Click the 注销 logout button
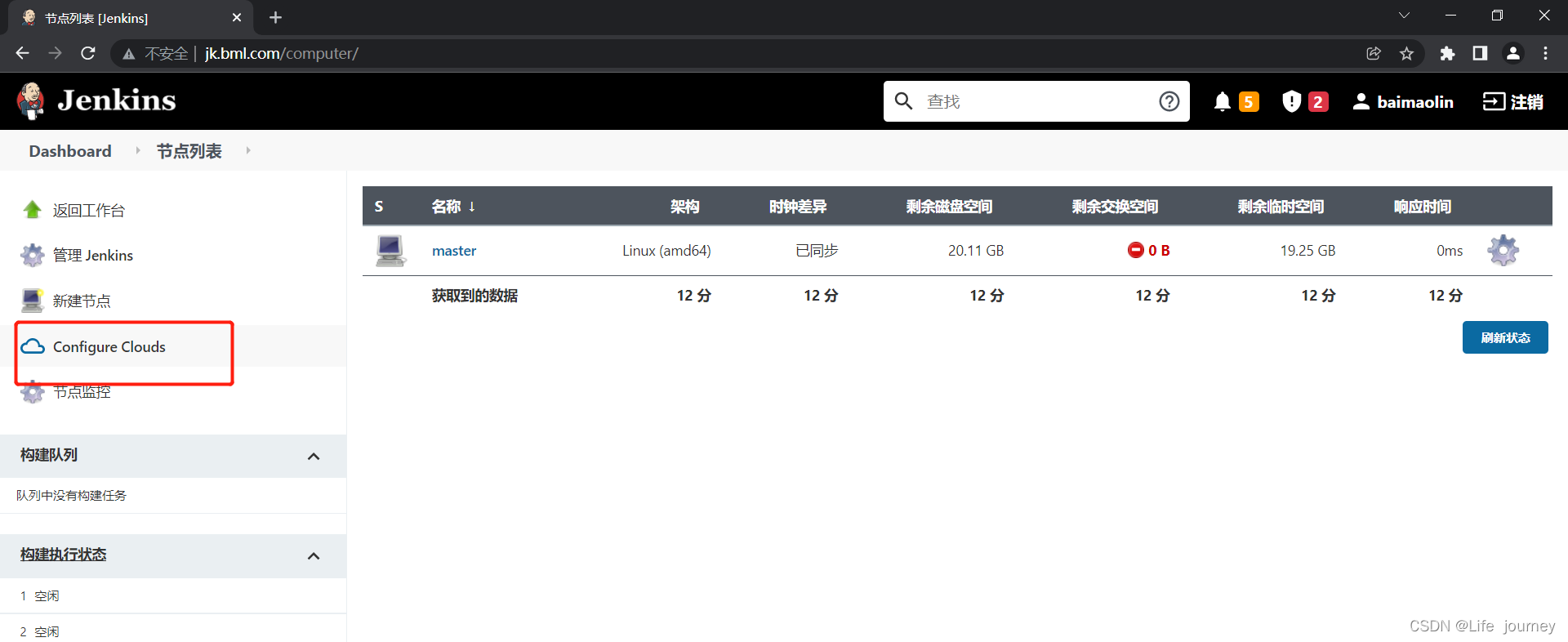 coord(1513,101)
